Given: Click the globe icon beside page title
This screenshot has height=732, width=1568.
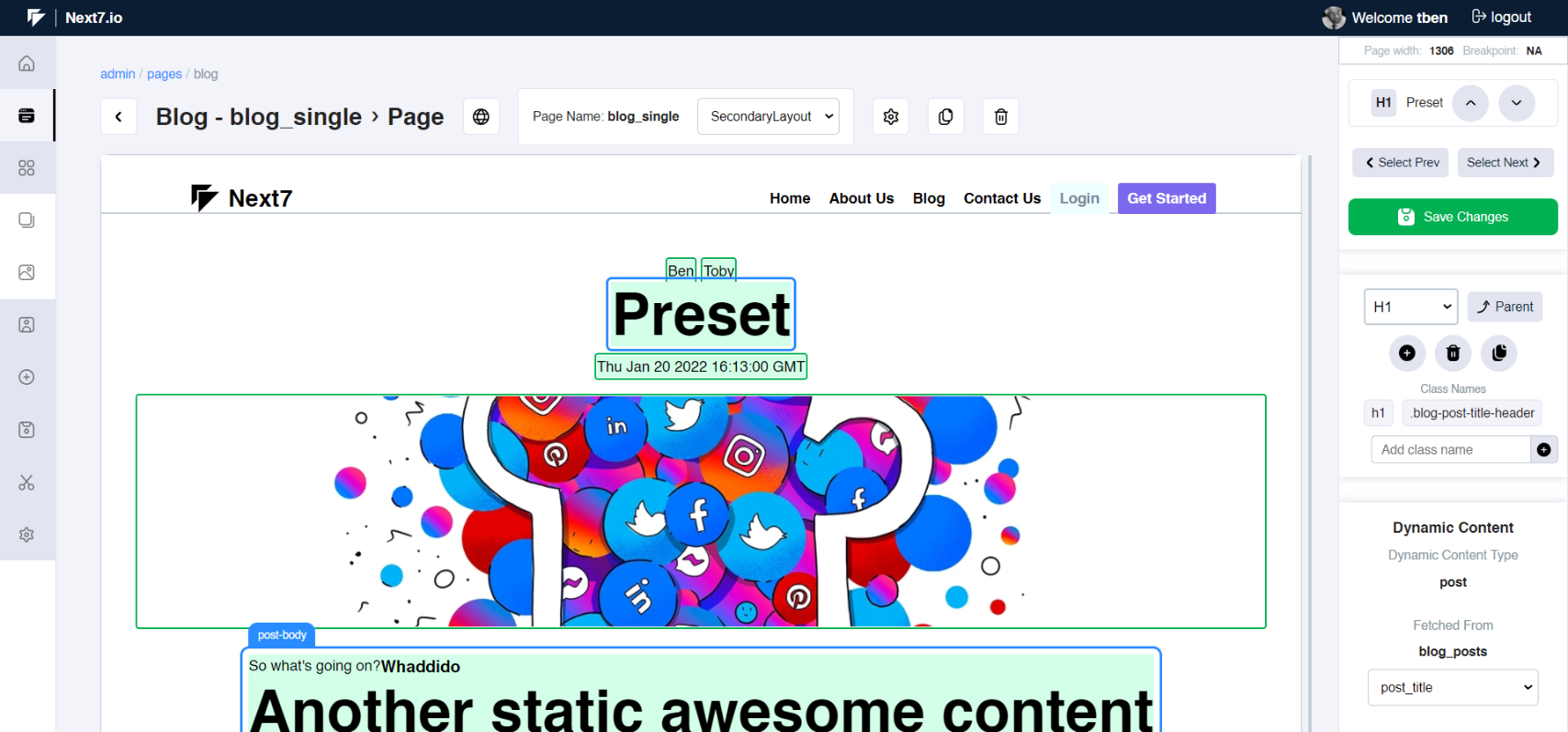Looking at the screenshot, I should [x=480, y=117].
